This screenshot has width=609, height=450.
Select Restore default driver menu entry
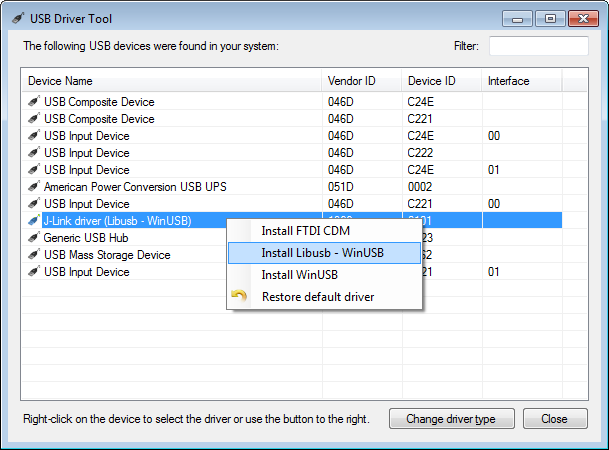coord(318,296)
